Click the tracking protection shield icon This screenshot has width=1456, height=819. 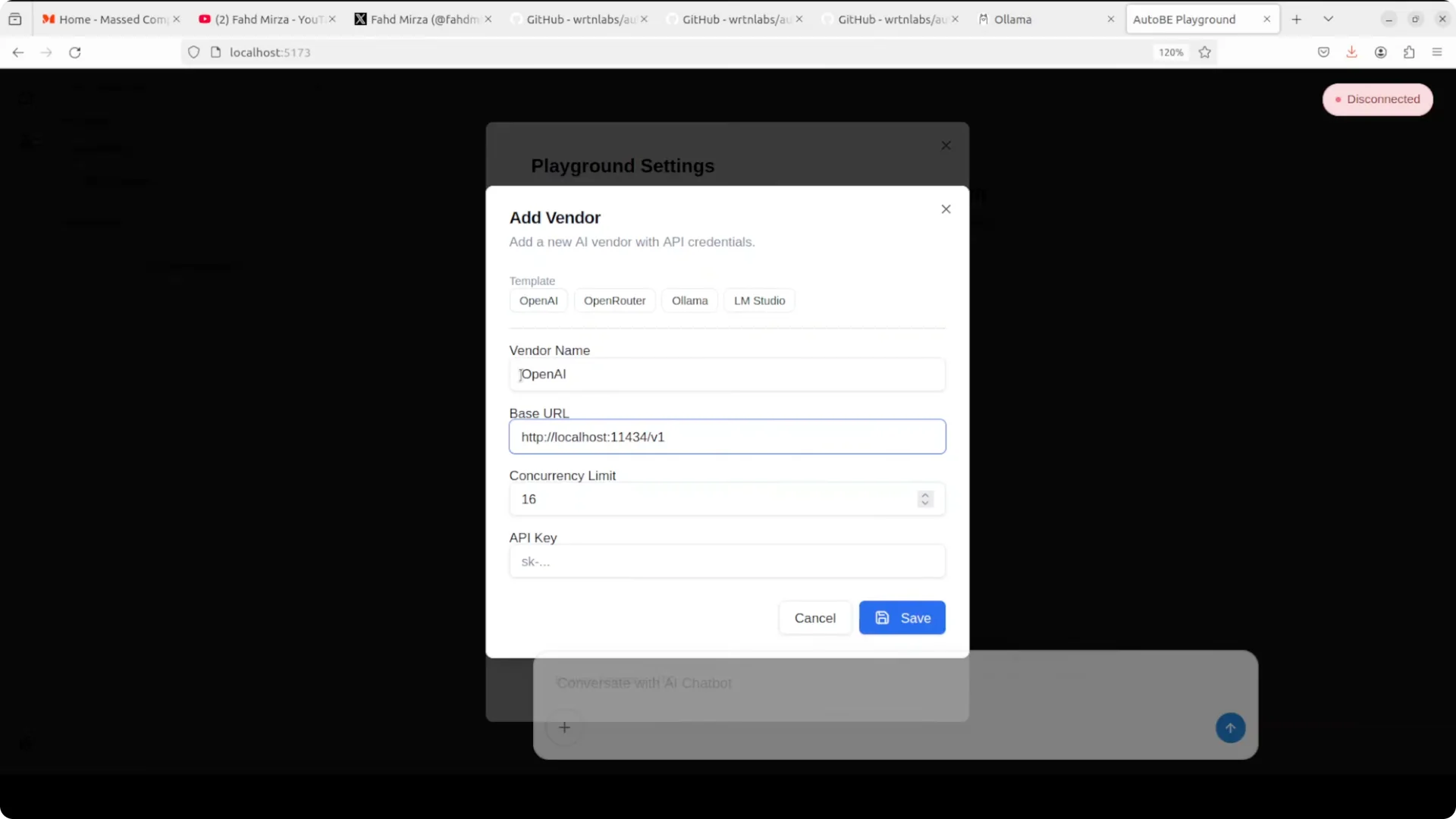194,52
